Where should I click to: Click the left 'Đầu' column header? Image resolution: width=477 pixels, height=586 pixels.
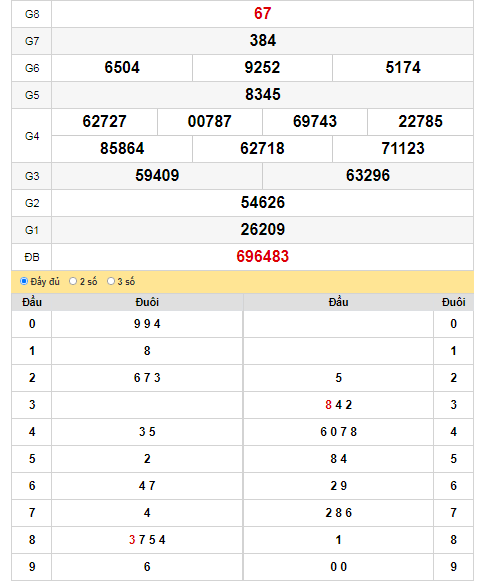point(32,302)
